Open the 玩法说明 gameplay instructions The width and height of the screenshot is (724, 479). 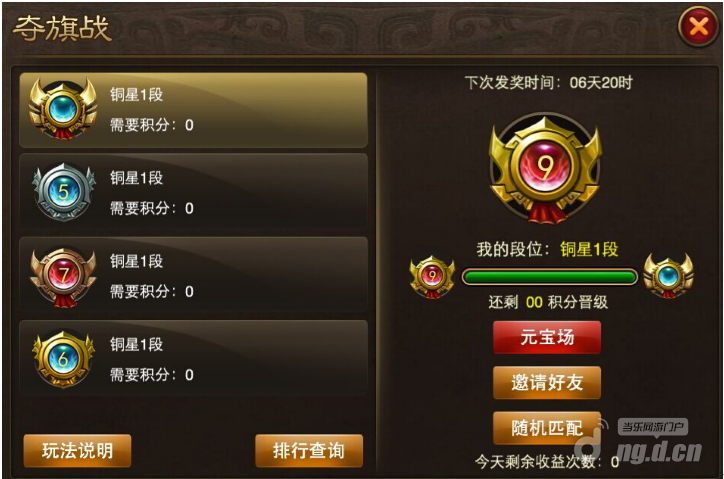[x=78, y=450]
